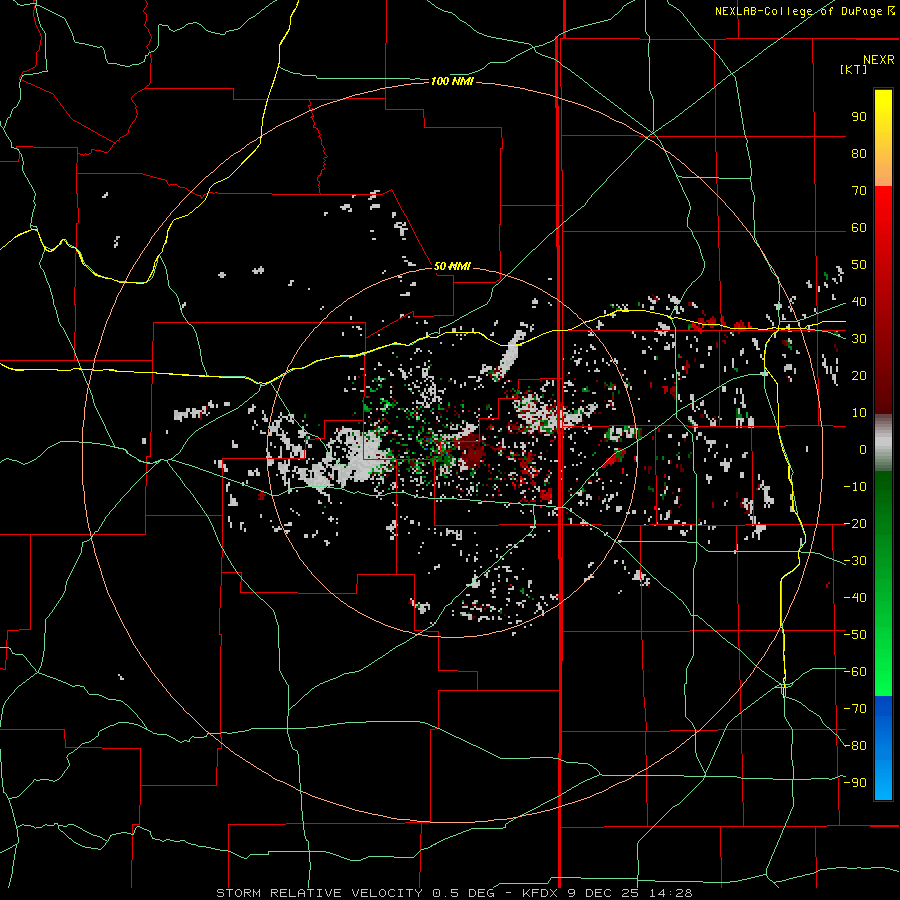Click the 50 value on the velocity scale
The width and height of the screenshot is (900, 900).
tap(859, 265)
